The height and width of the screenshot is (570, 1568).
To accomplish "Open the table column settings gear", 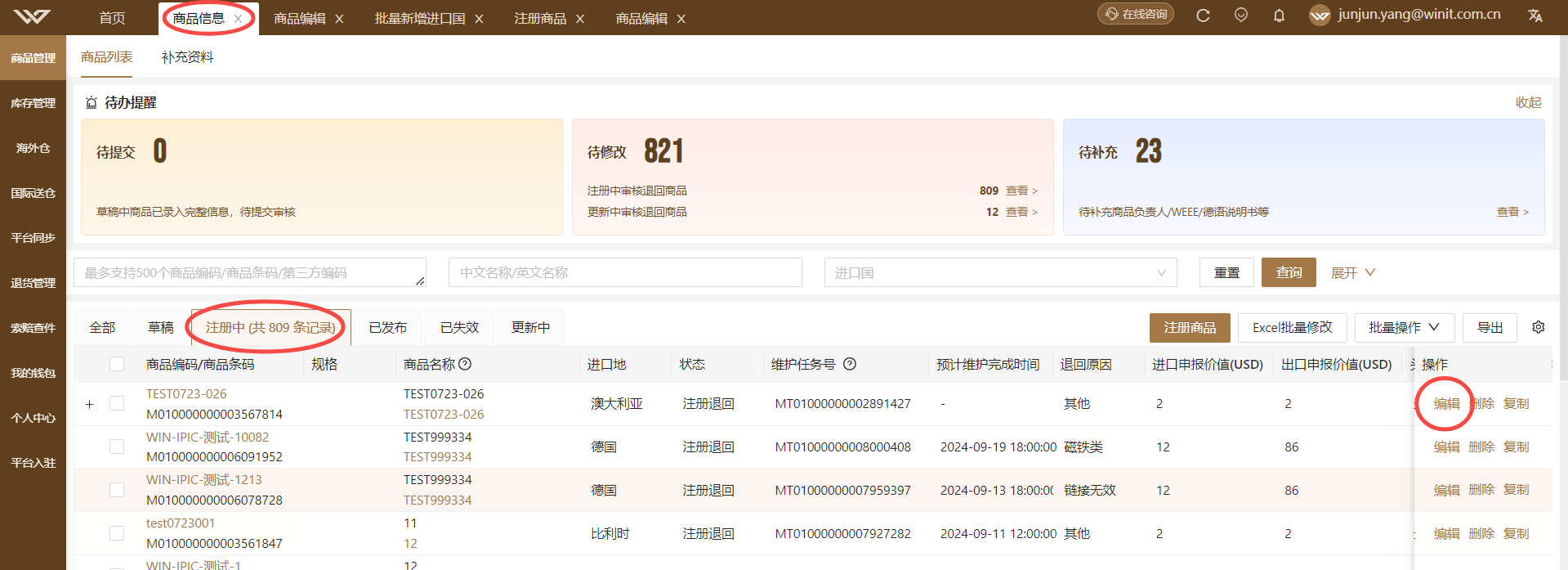I will [x=1539, y=327].
